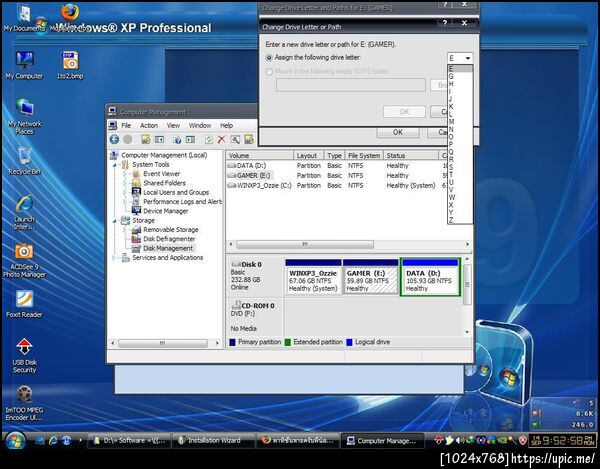Click the NTFS folder path input field
Viewport: 600px width, 469px height.
click(351, 85)
